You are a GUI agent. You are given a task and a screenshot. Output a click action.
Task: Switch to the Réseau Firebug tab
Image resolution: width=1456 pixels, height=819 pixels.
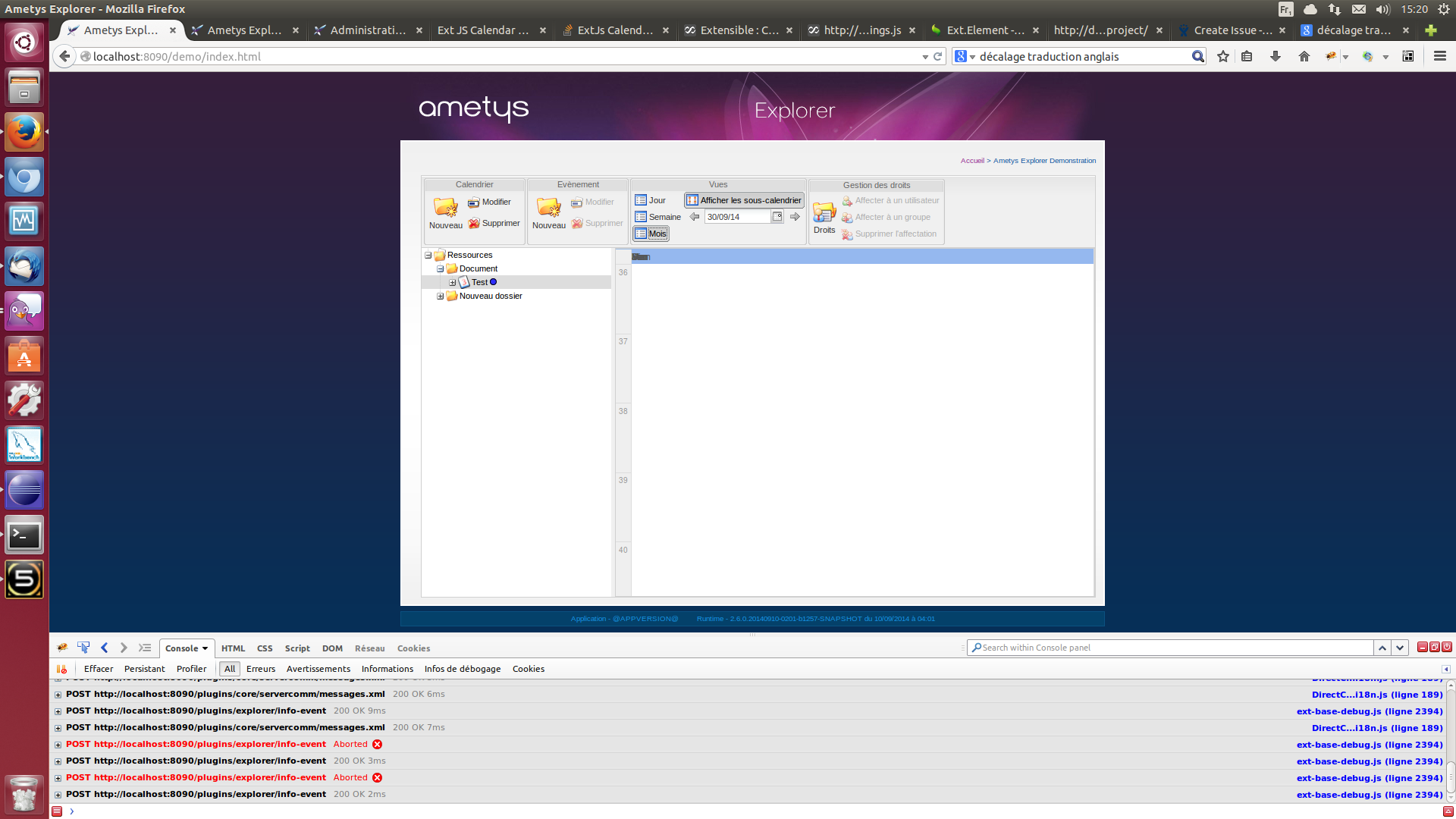click(x=369, y=648)
